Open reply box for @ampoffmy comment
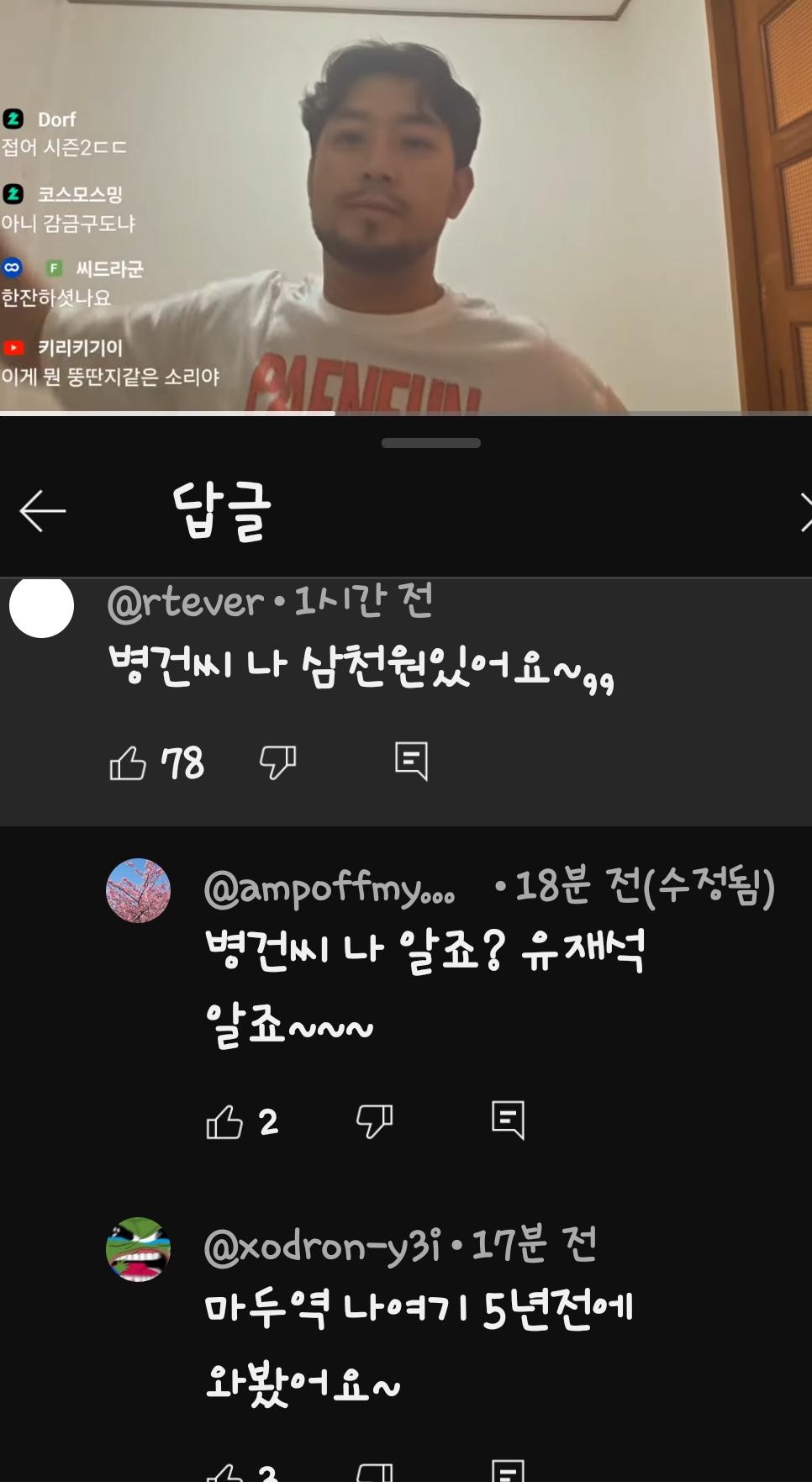The height and width of the screenshot is (1482, 812). [509, 1120]
